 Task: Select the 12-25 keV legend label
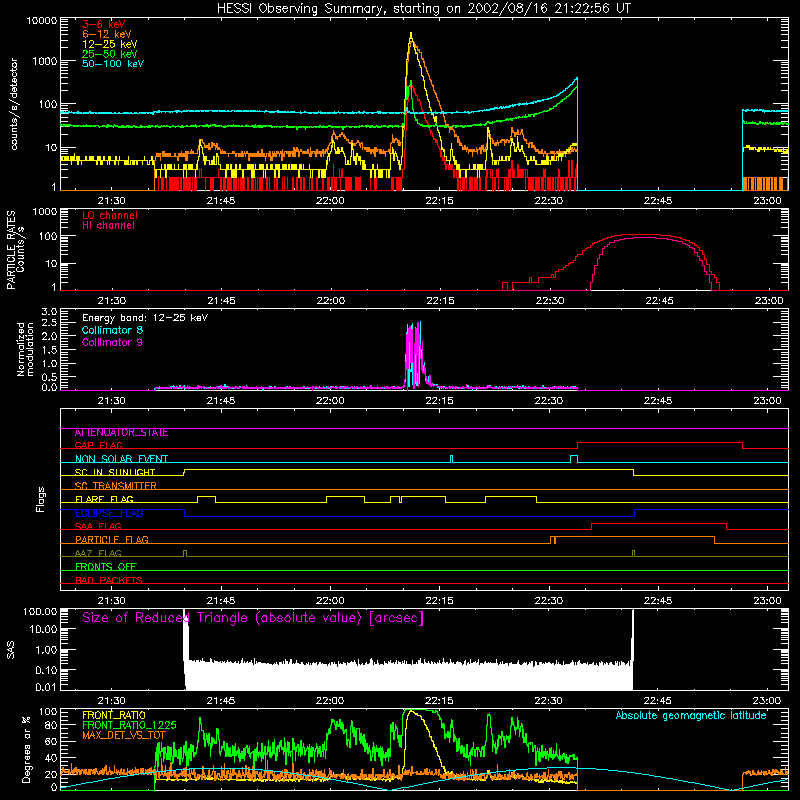click(x=110, y=44)
